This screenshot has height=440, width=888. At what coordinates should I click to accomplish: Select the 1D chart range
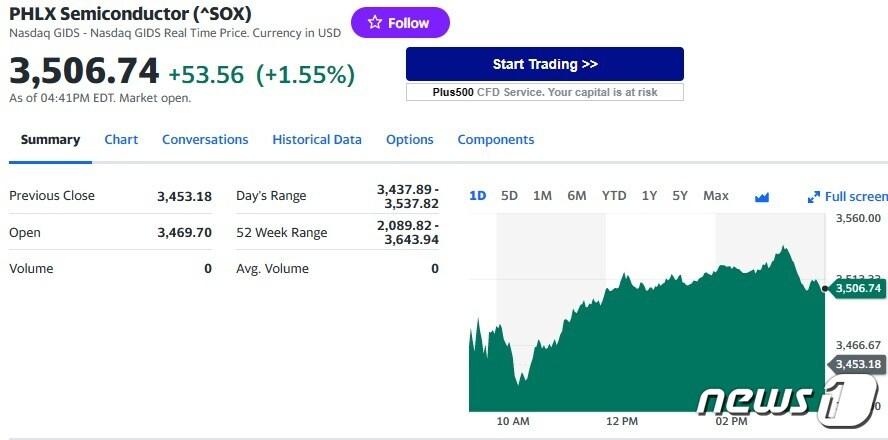click(478, 196)
